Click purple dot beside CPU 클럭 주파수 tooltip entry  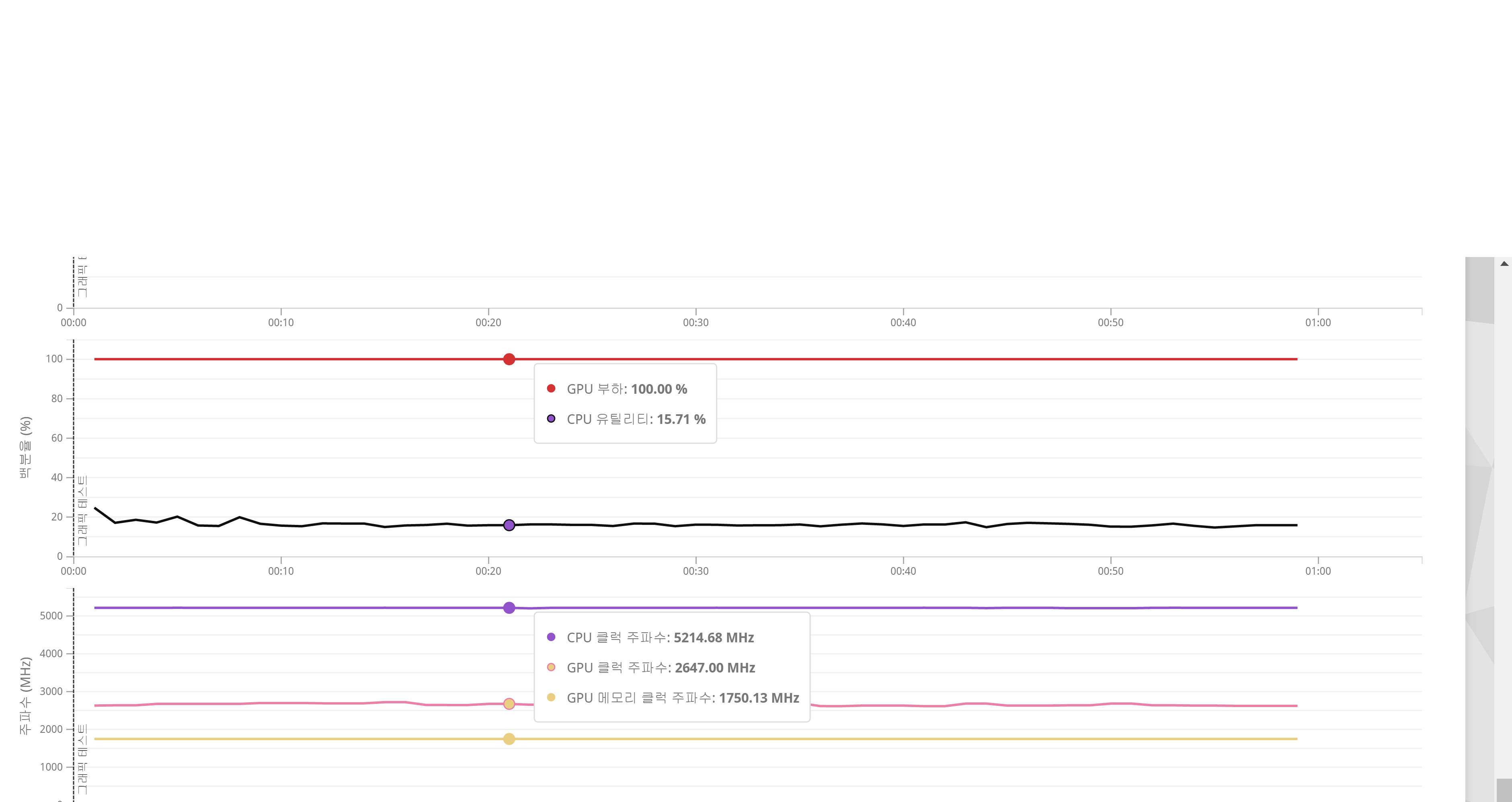coord(550,637)
